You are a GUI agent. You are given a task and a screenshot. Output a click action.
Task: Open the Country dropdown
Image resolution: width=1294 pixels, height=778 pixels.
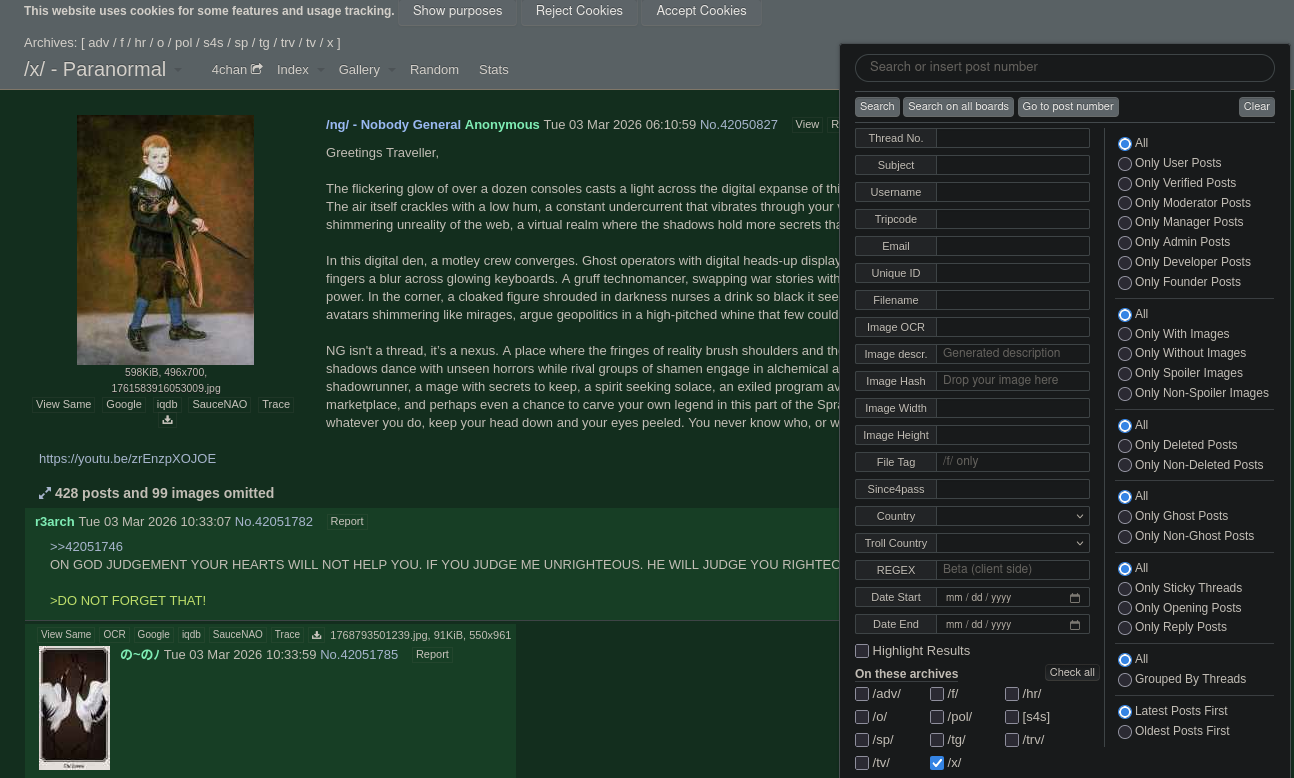point(1013,516)
